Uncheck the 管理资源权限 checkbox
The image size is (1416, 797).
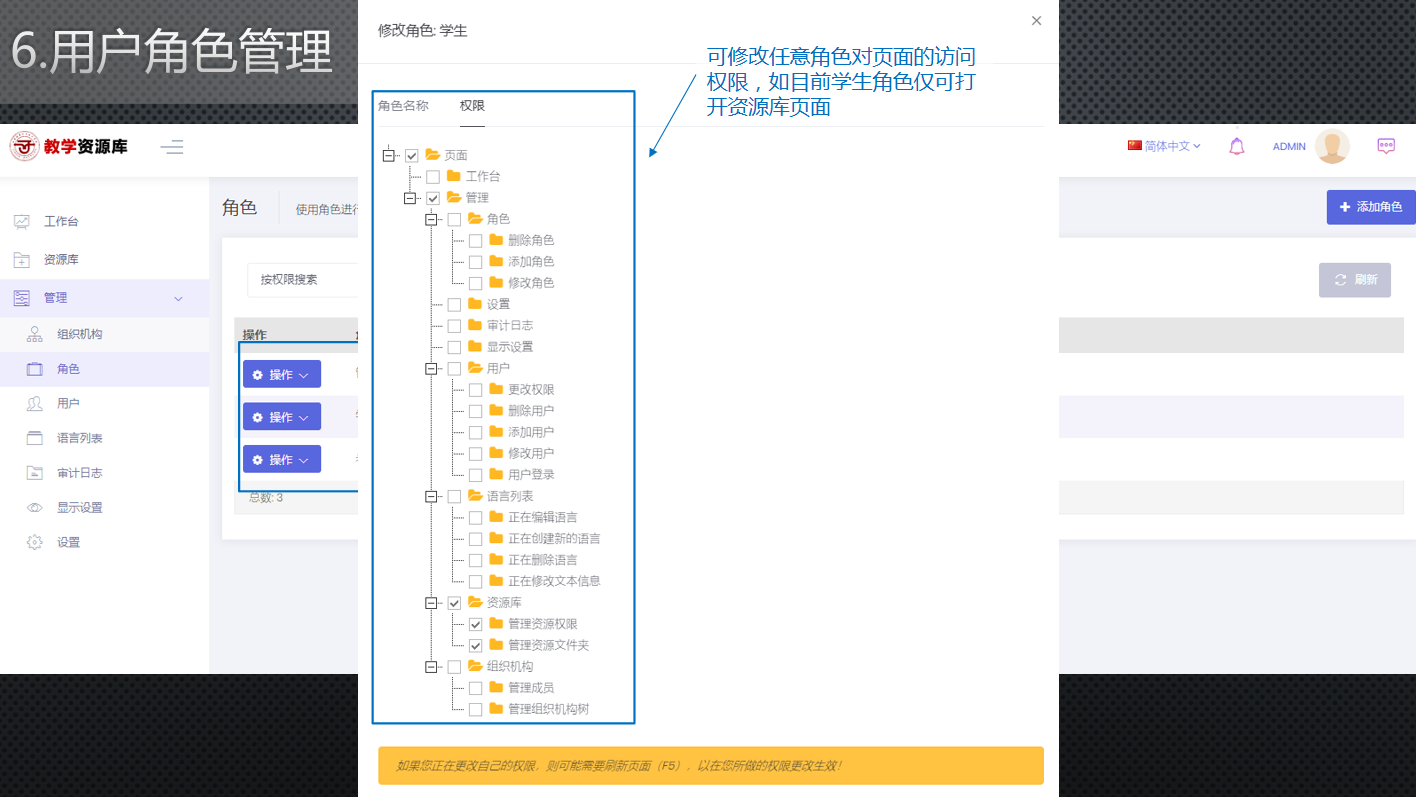pos(475,624)
